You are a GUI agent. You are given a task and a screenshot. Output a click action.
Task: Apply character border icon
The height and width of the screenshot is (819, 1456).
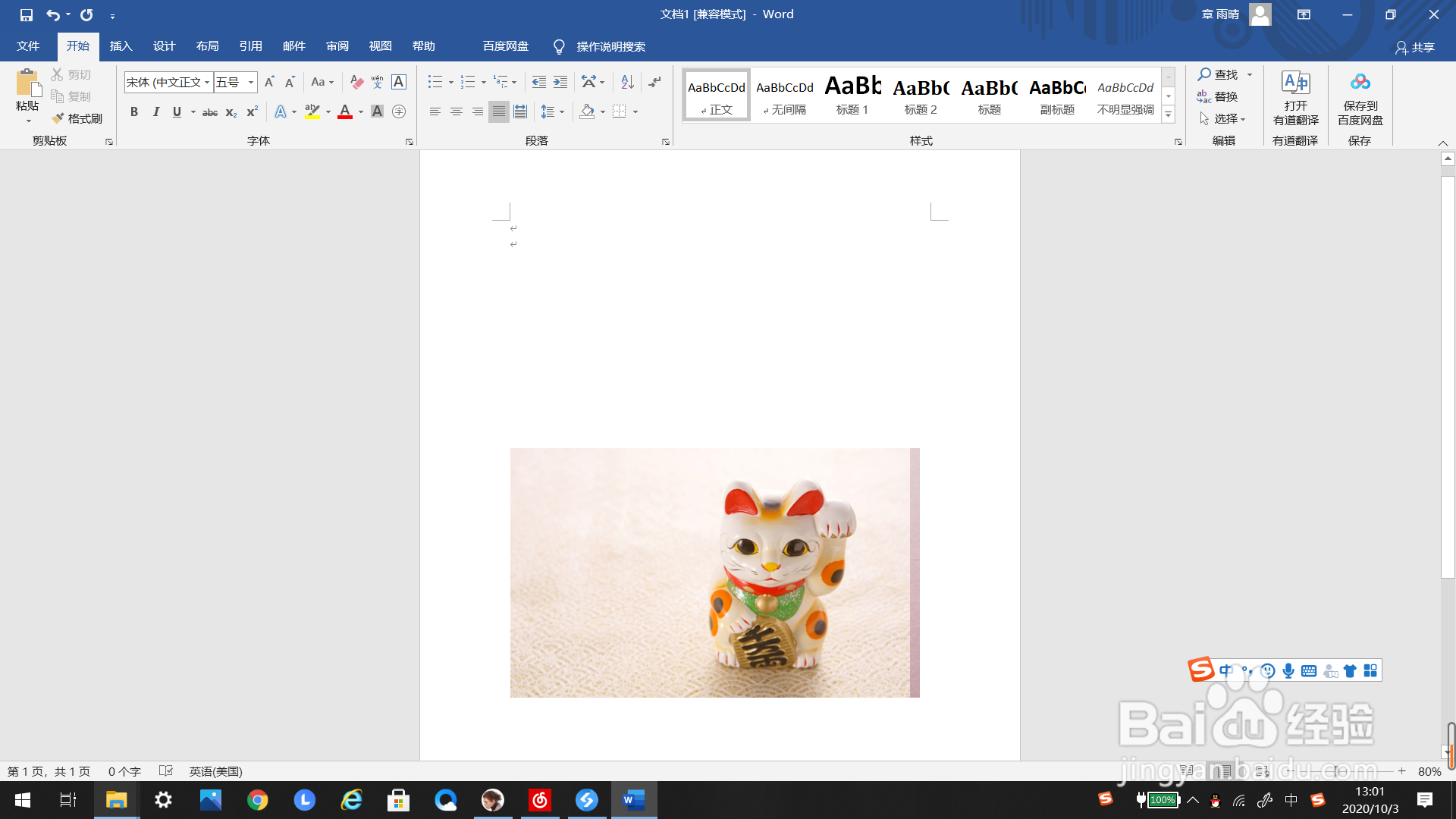click(x=399, y=82)
